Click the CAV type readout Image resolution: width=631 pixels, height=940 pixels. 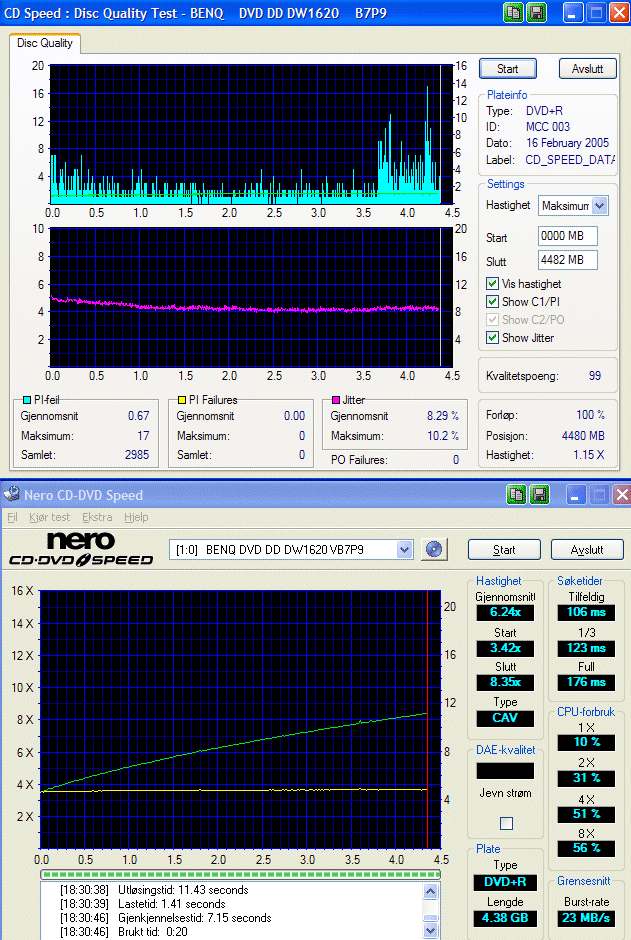coord(505,718)
